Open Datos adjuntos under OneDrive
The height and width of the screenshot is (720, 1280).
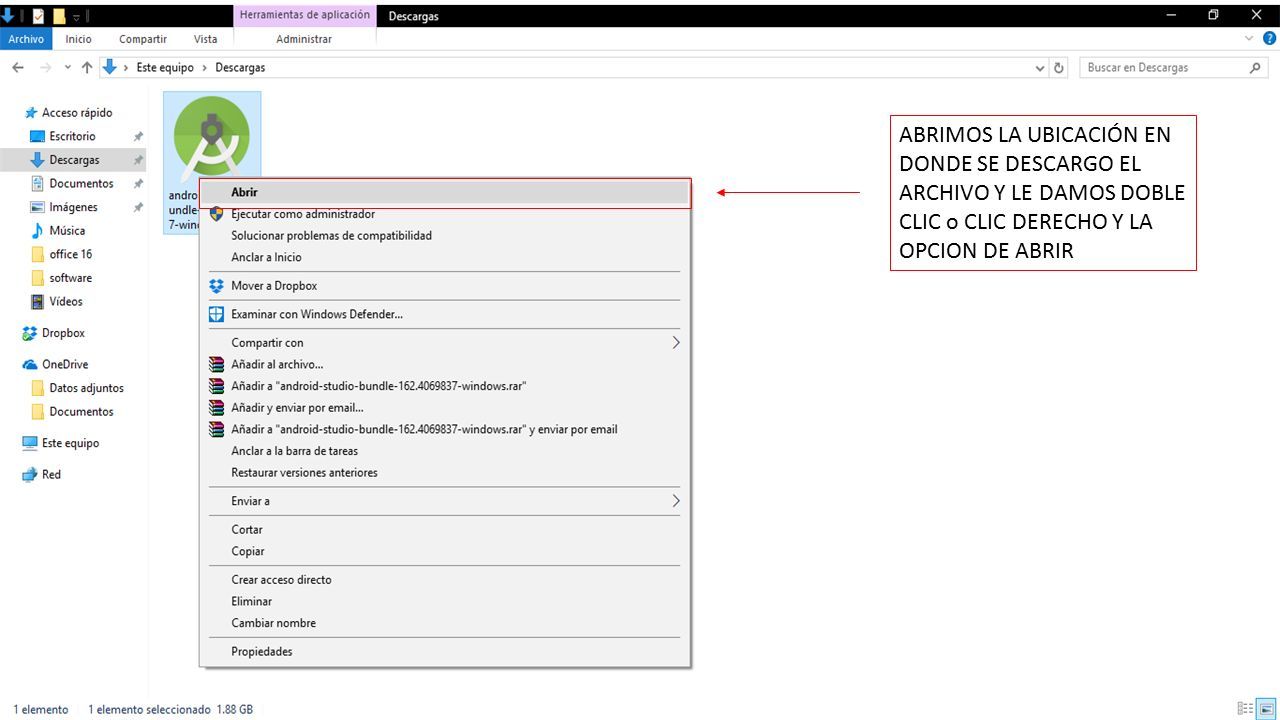pos(86,388)
